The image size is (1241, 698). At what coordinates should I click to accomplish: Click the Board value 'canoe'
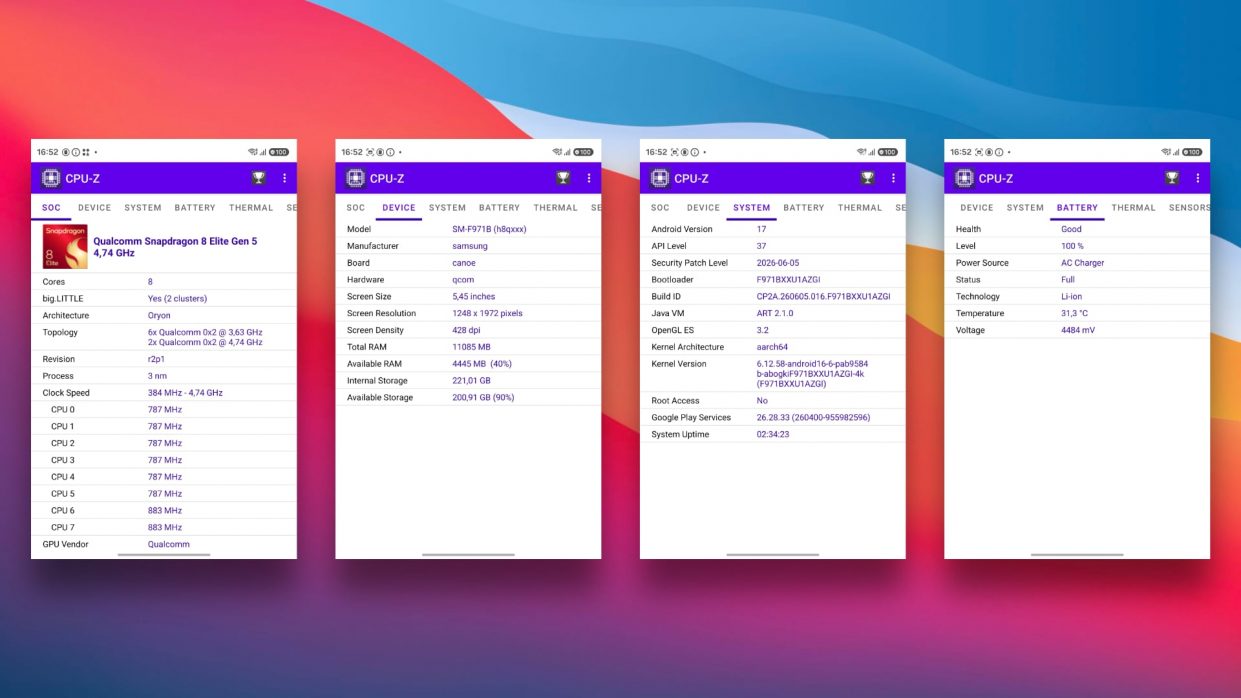(464, 263)
